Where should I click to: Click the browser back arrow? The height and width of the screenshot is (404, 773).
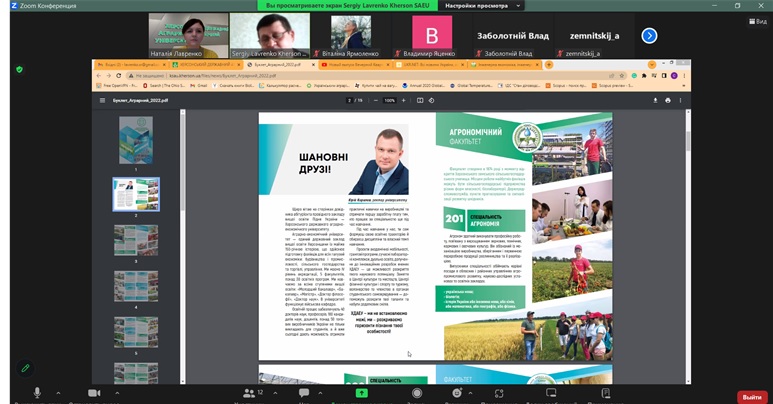click(99, 75)
